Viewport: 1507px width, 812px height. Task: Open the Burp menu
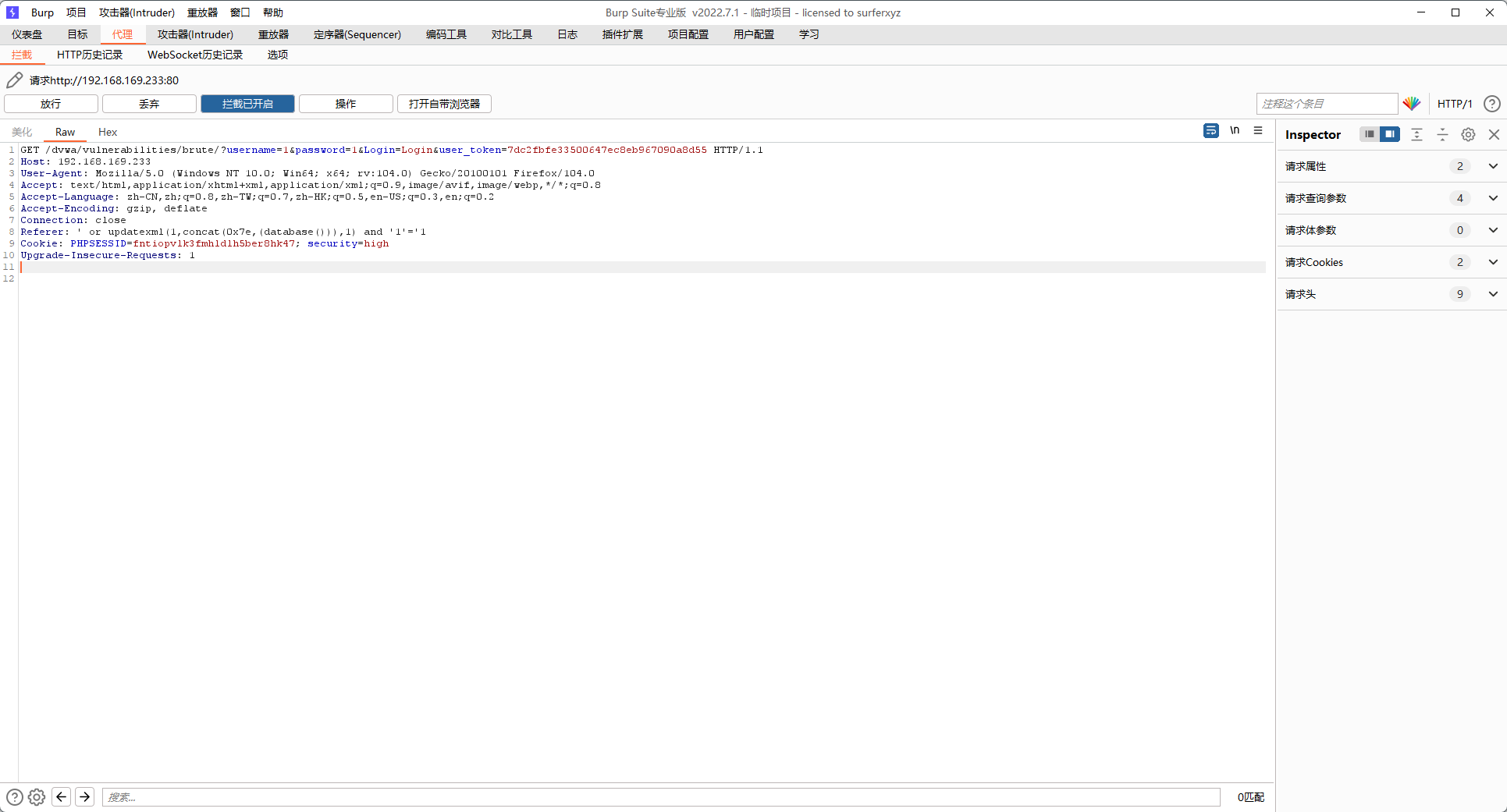click(42, 12)
